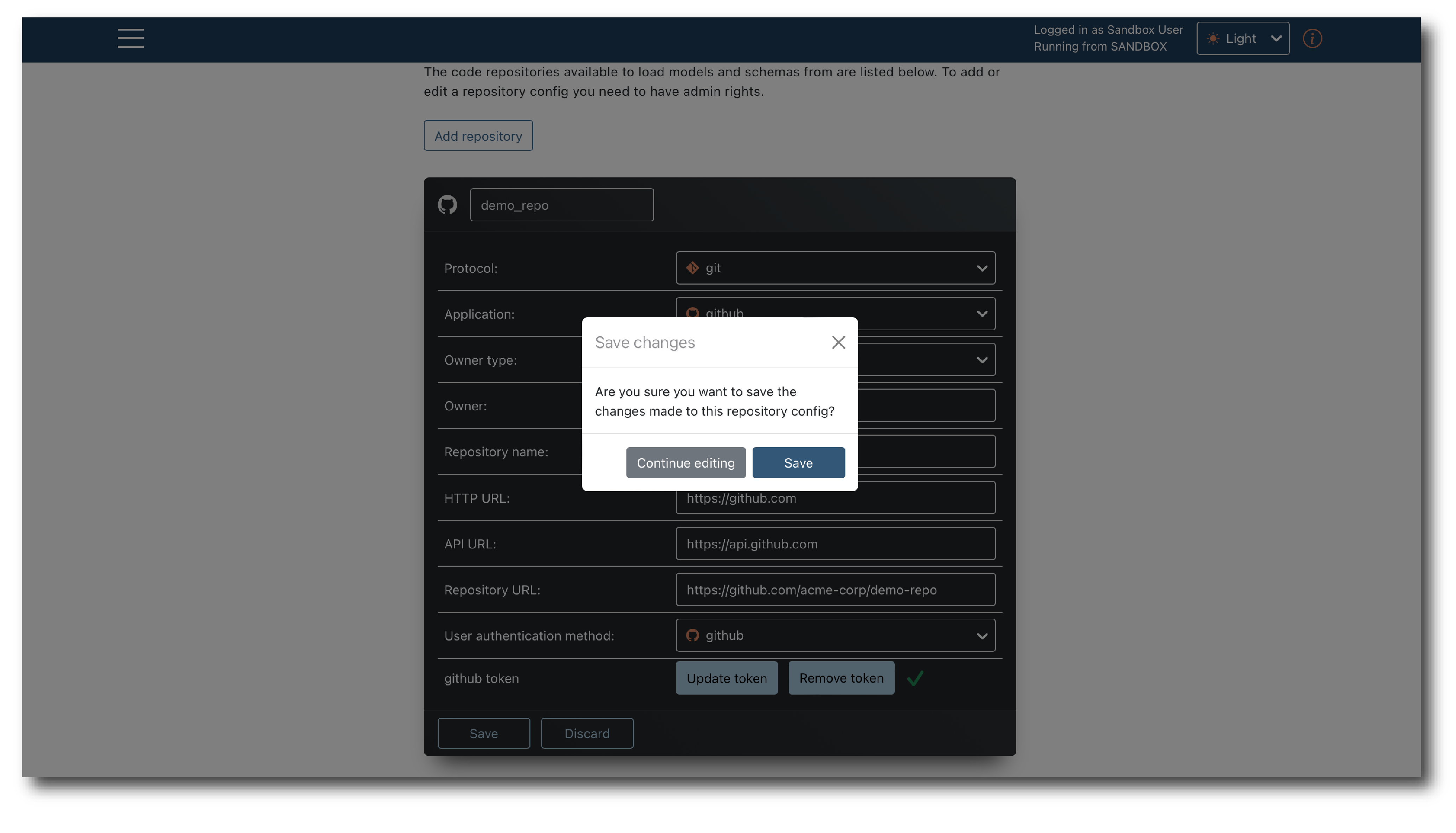Close the Save changes dialog
1456x833 pixels.
pos(838,342)
